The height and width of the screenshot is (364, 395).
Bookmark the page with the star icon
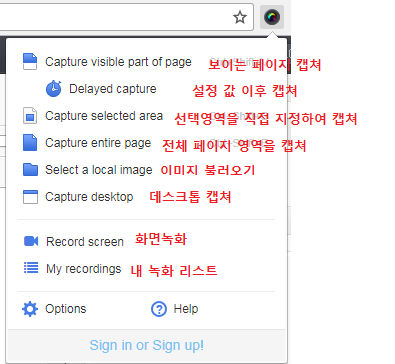(x=240, y=17)
